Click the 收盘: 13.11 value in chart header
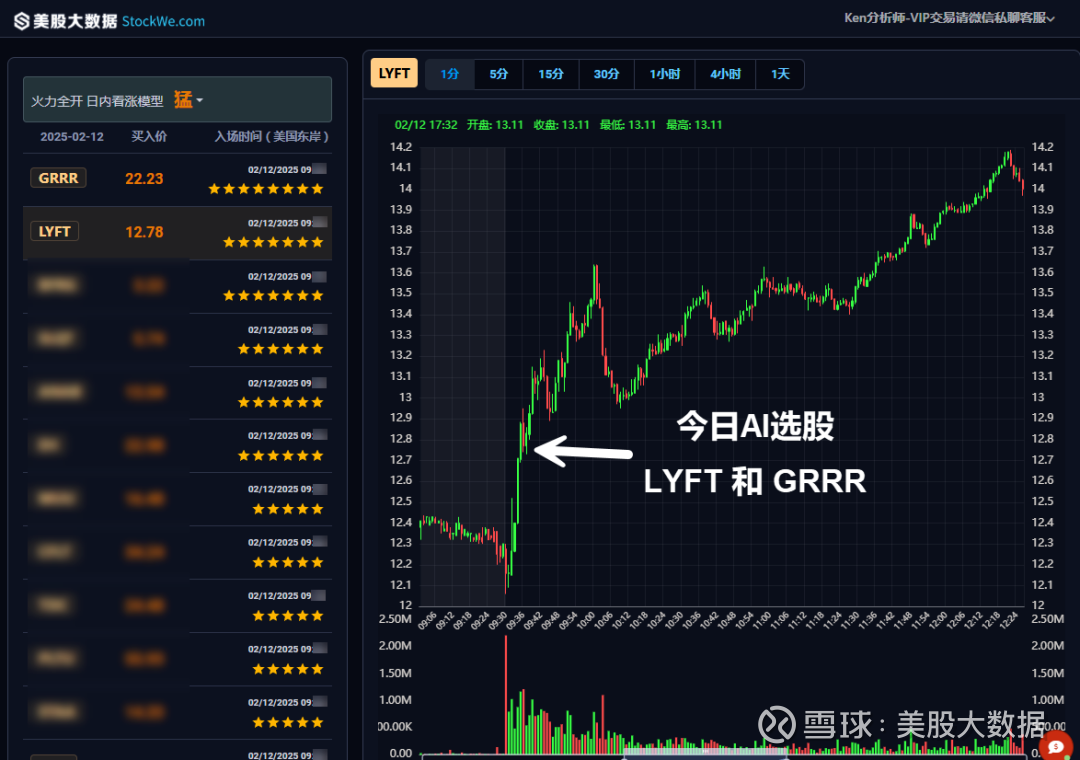The image size is (1080, 760). (561, 125)
